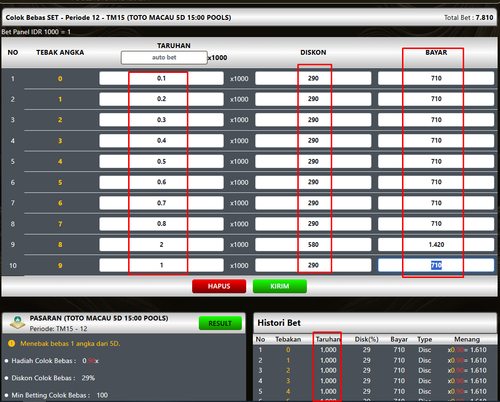Click the Taruhan column header in Histori Bet
This screenshot has height=402, width=500.
coord(328,339)
